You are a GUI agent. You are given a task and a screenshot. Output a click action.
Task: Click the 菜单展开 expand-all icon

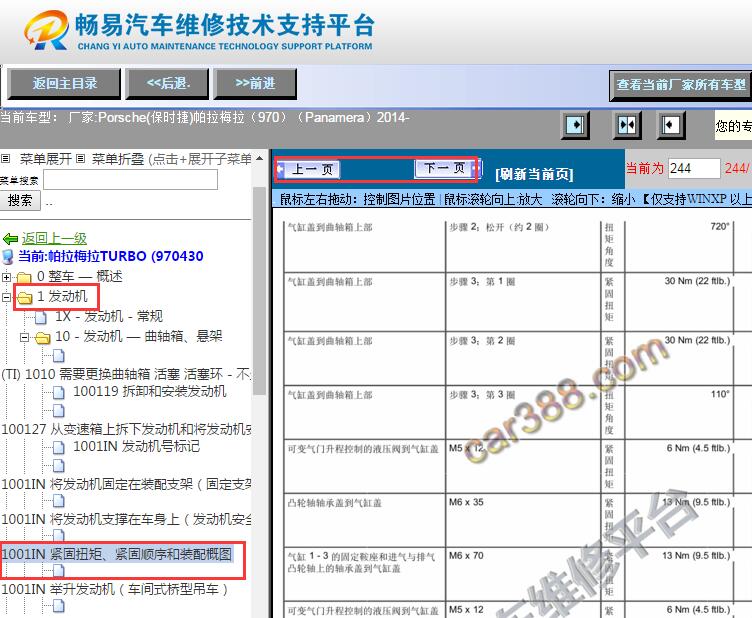click(5, 159)
